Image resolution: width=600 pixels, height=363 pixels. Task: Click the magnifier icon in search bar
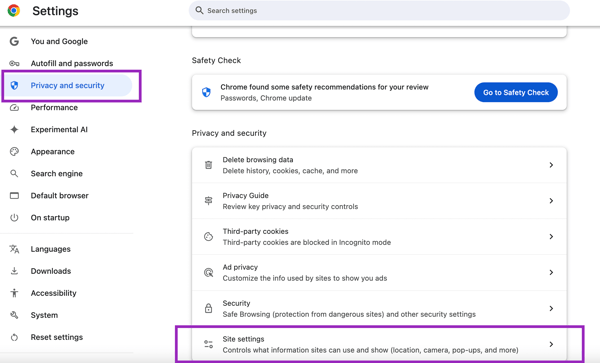(x=199, y=10)
